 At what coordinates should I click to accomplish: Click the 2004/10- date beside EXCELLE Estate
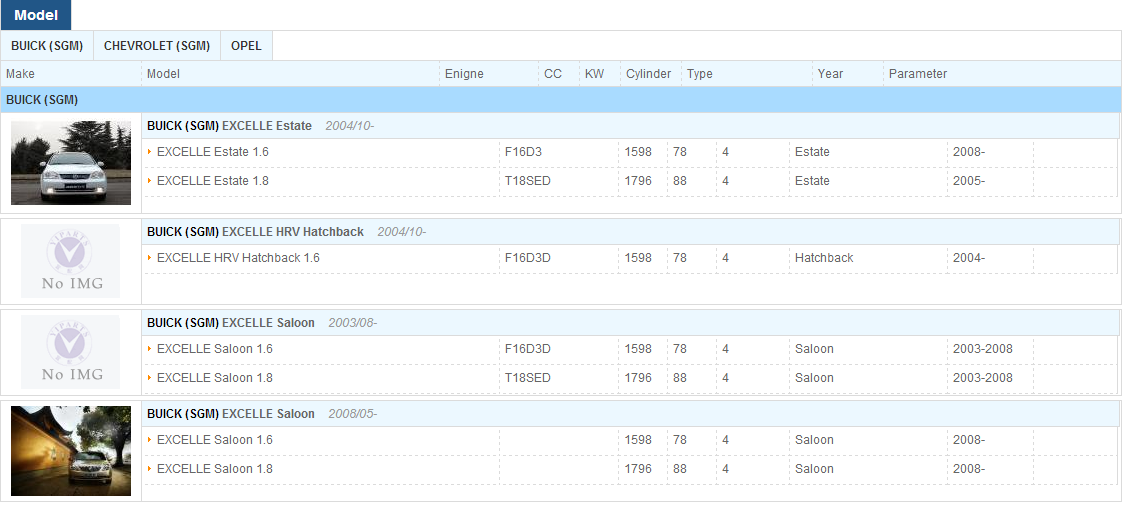pos(349,126)
